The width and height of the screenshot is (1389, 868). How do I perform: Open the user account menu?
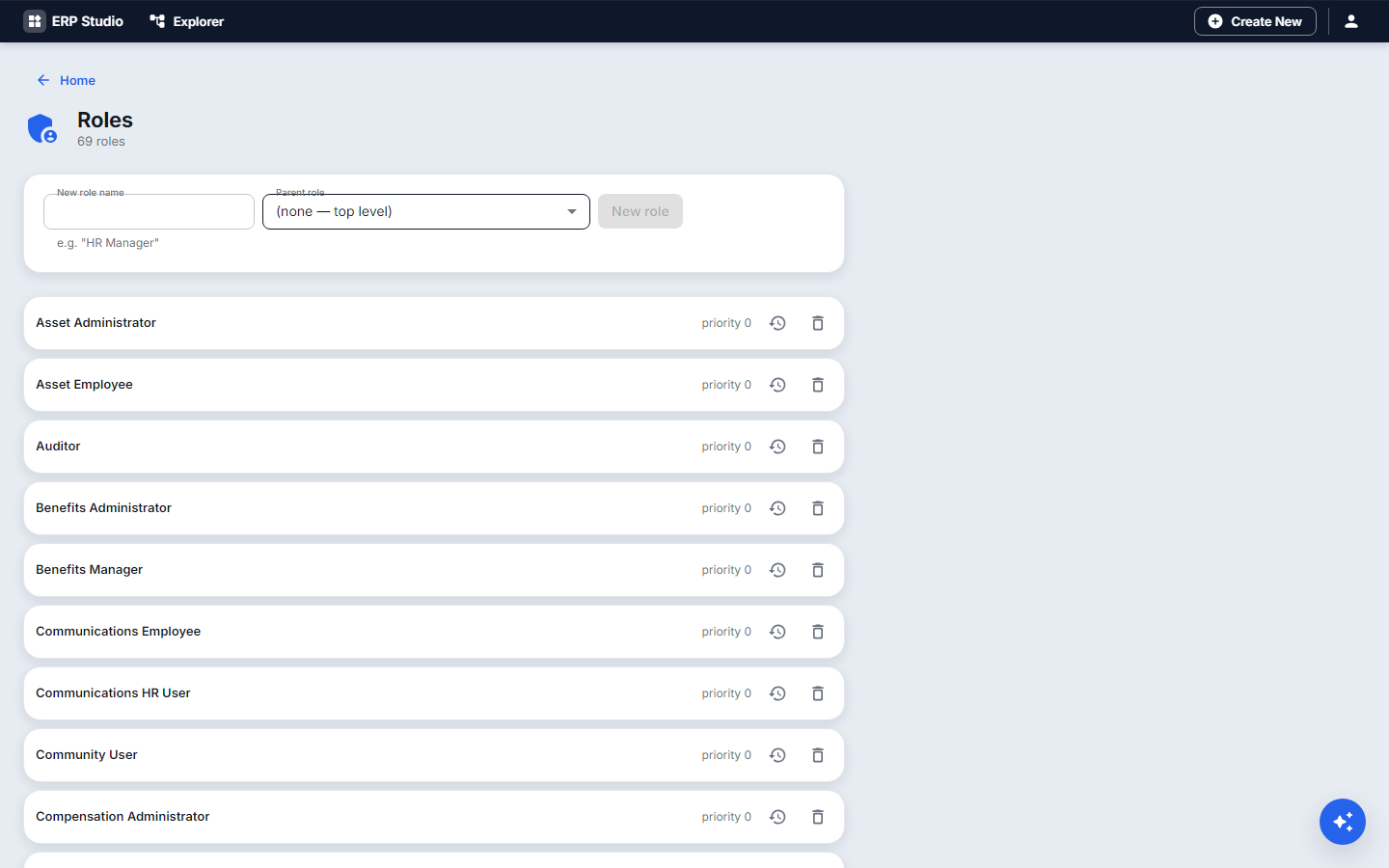pos(1351,21)
